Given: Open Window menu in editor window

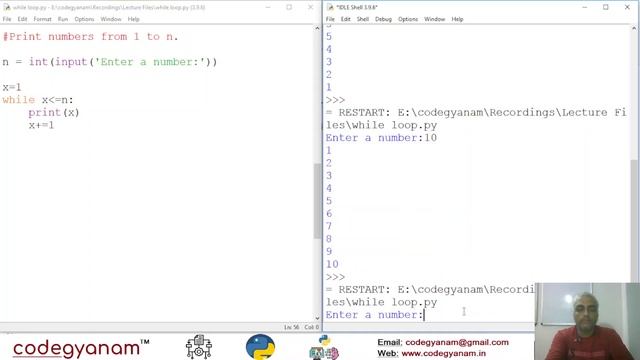Looking at the screenshot, I should pyautogui.click(x=111, y=19).
